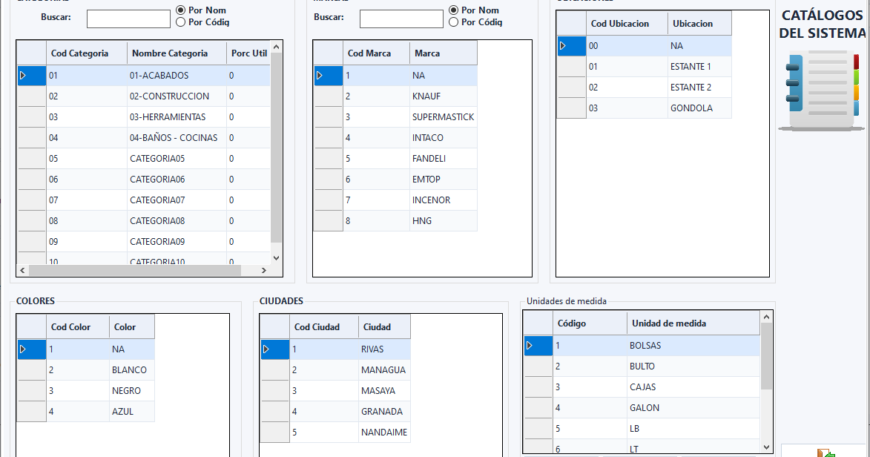Viewport: 870px width, 457px height.
Task: Select Por Códig radio in categories search
Action: coord(180,22)
